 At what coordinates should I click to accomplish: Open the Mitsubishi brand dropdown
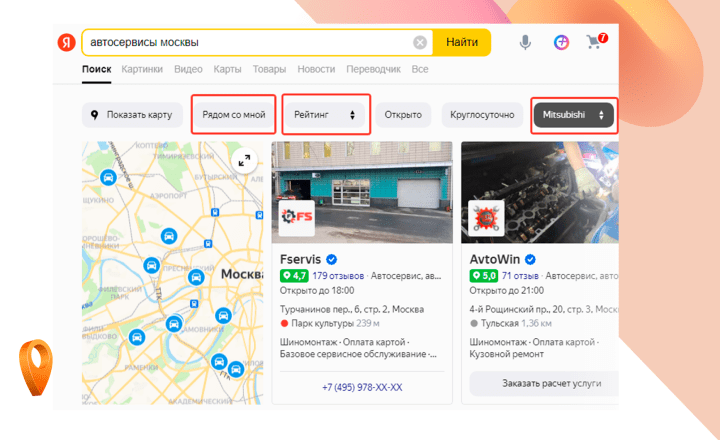pos(574,115)
